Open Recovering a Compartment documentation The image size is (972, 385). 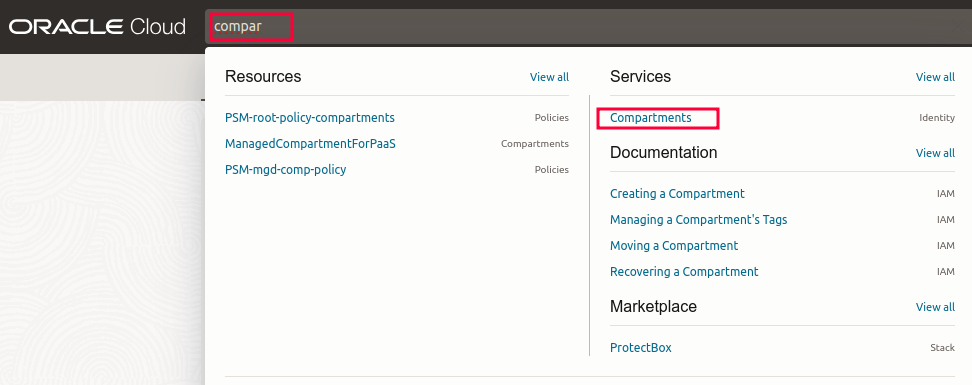pyautogui.click(x=684, y=272)
